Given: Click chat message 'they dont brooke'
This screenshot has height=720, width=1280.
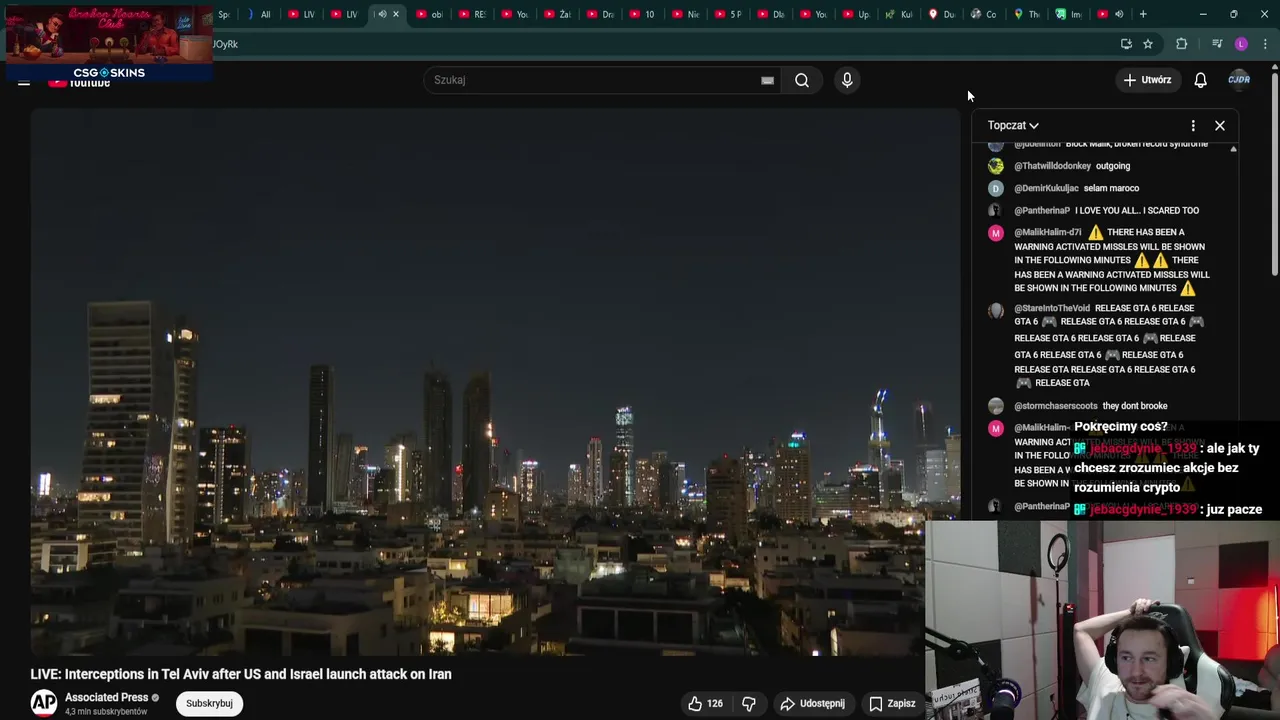Looking at the screenshot, I should click(x=1135, y=406).
